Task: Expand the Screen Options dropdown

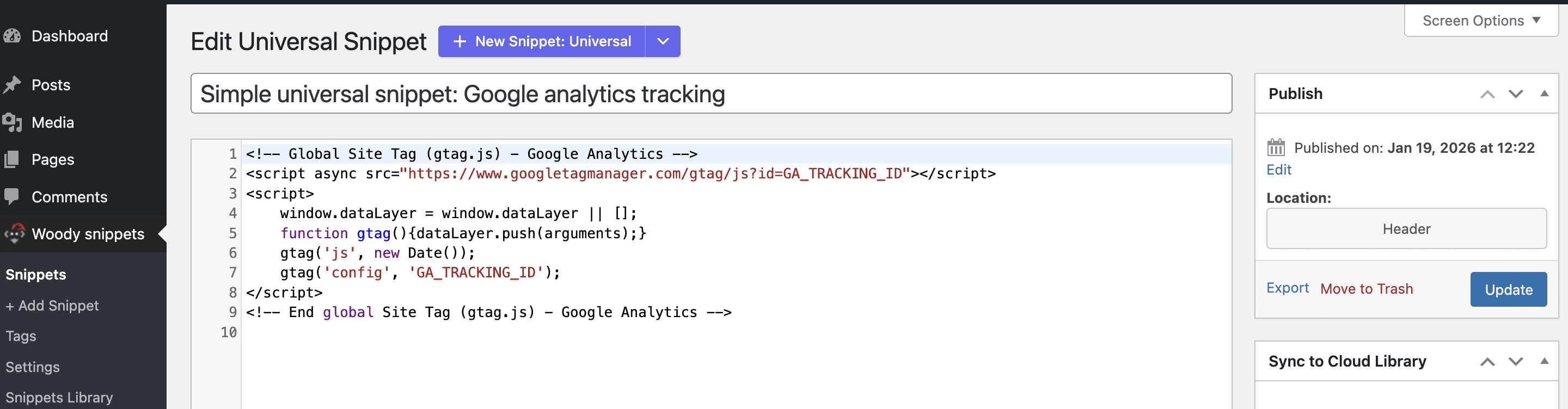Action: point(1480,21)
